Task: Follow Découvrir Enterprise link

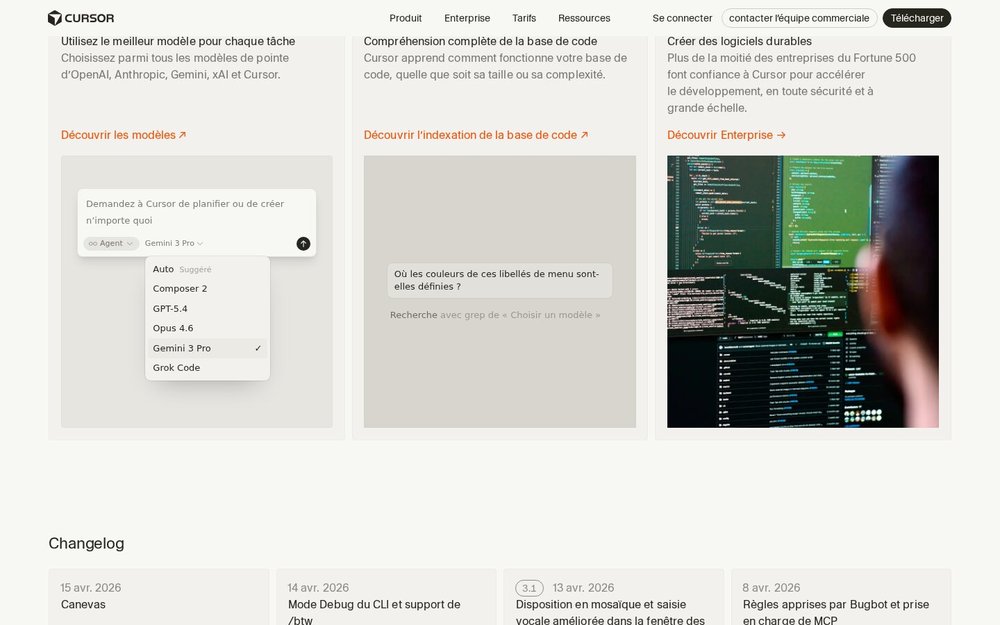Action: tap(726, 135)
